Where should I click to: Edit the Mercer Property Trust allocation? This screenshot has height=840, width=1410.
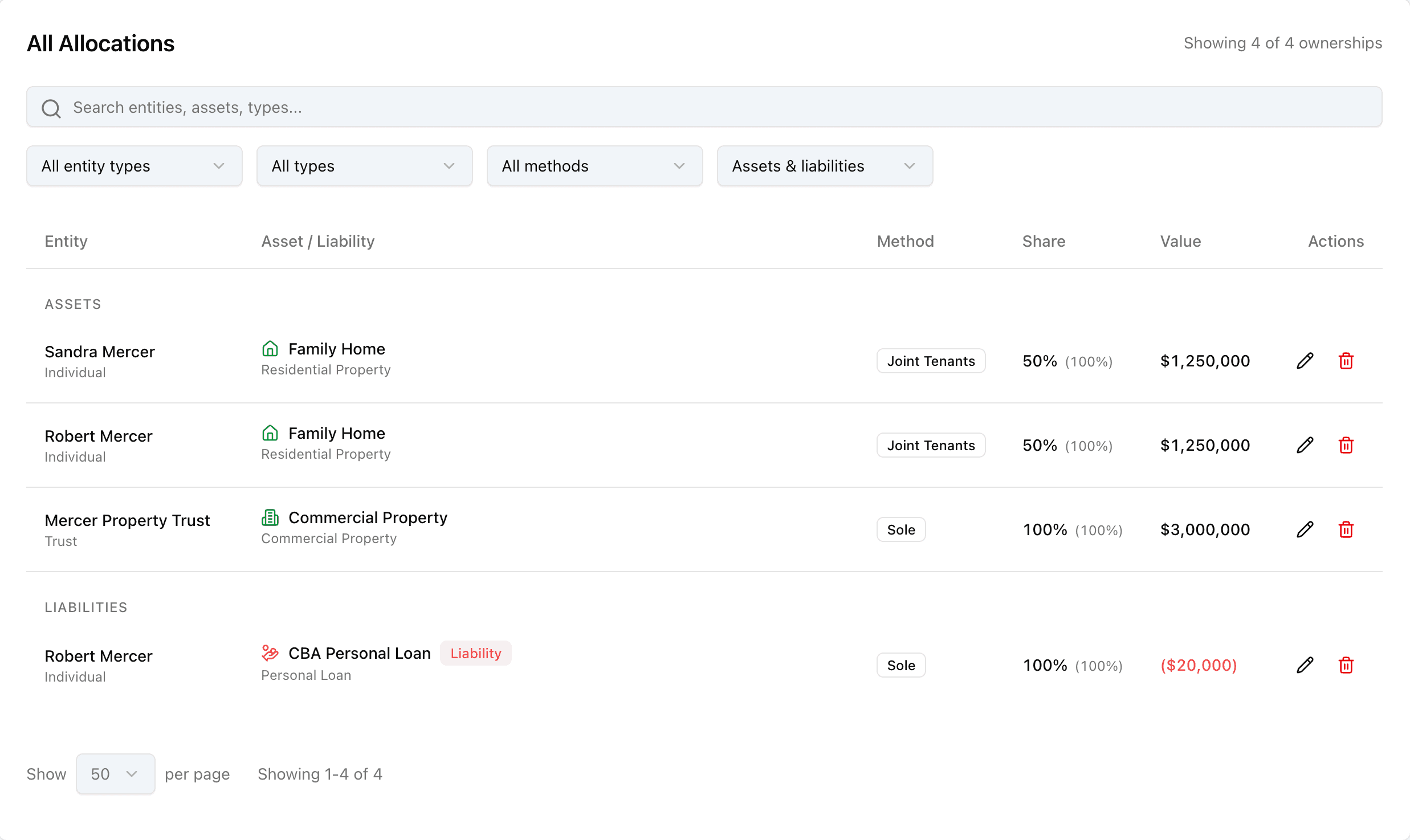[x=1305, y=529]
